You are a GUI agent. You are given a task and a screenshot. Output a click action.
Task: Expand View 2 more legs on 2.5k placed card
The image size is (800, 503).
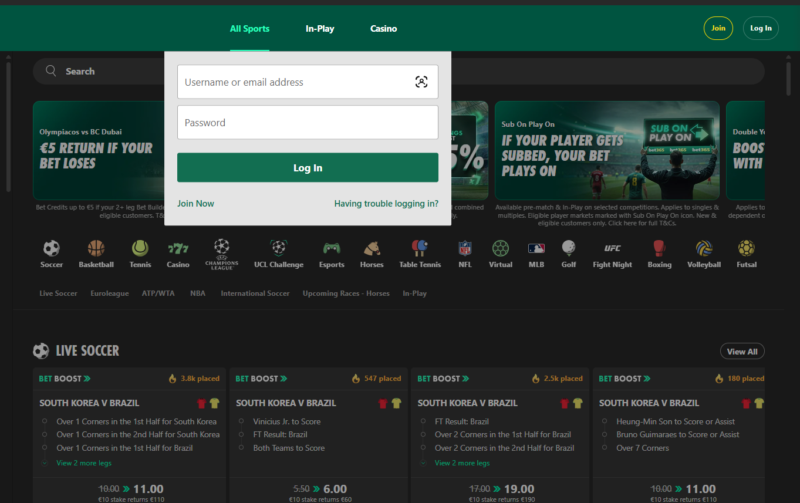(462, 463)
